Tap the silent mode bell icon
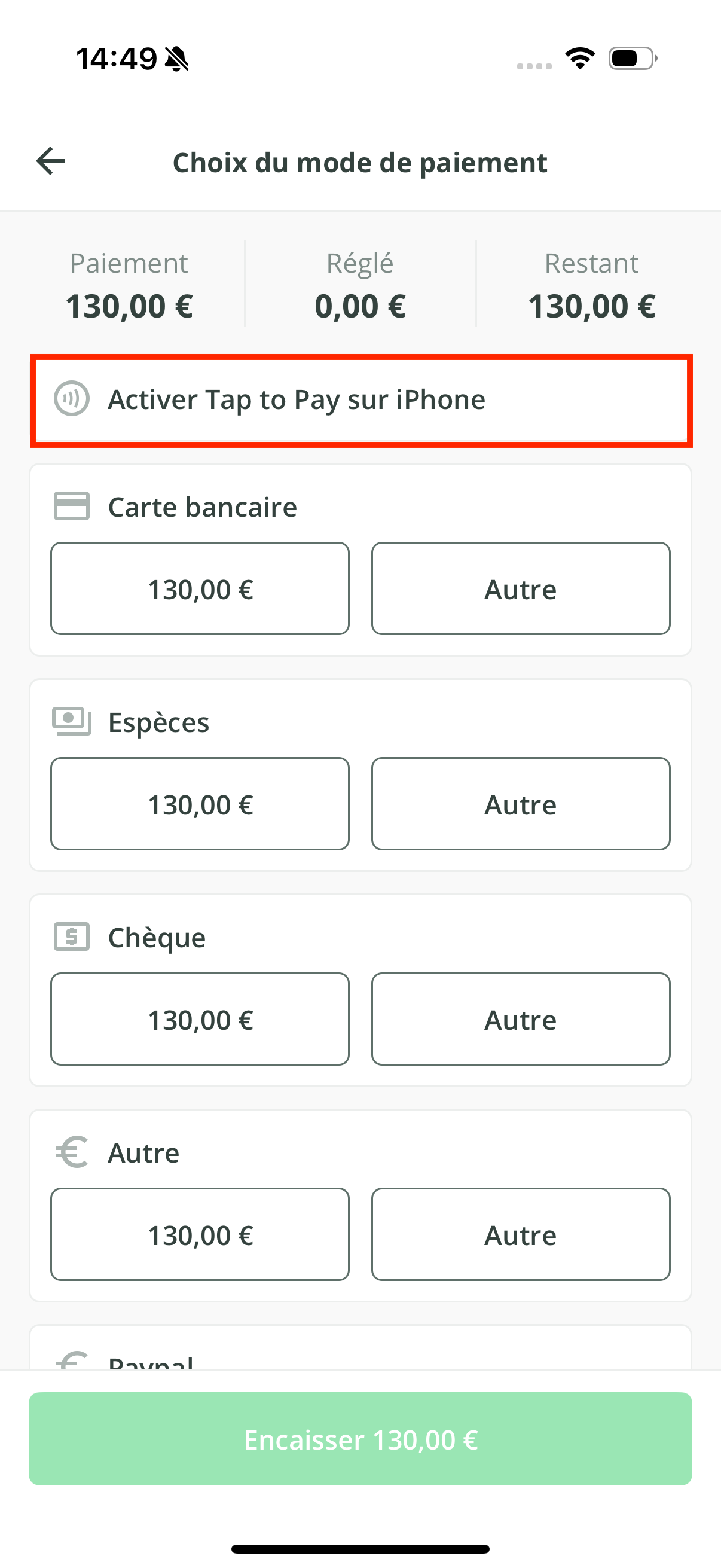The image size is (721, 1568). (x=176, y=59)
